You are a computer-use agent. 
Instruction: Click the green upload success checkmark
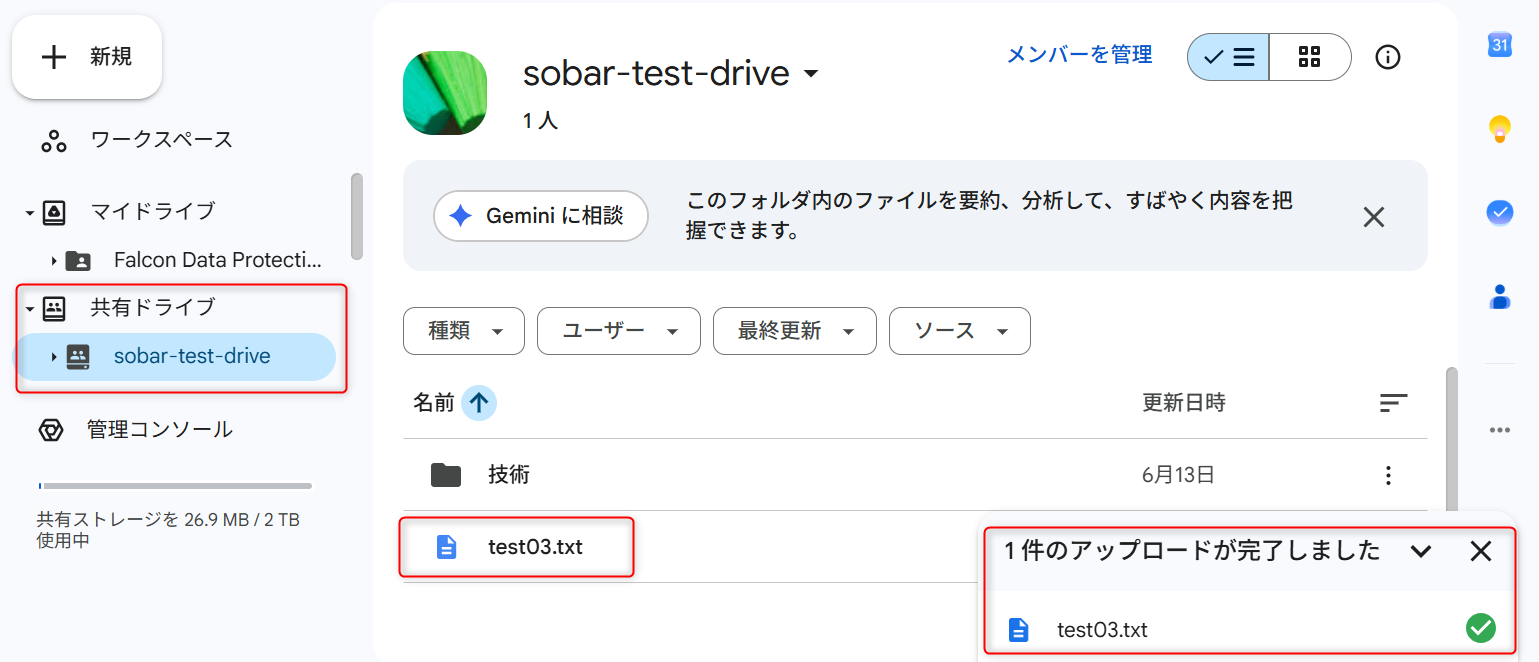pyautogui.click(x=1481, y=628)
